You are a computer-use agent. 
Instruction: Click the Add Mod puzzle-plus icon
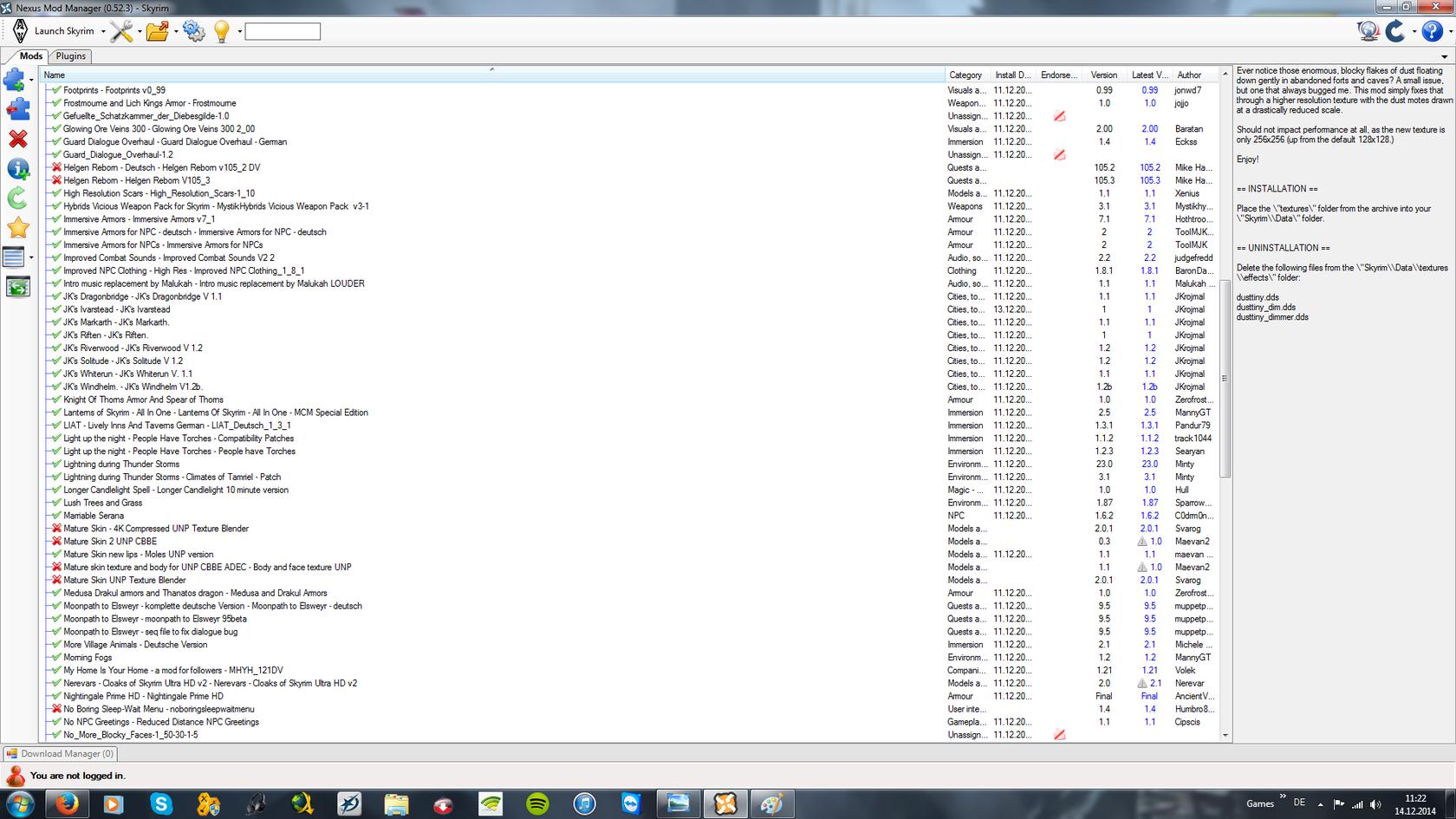point(15,80)
